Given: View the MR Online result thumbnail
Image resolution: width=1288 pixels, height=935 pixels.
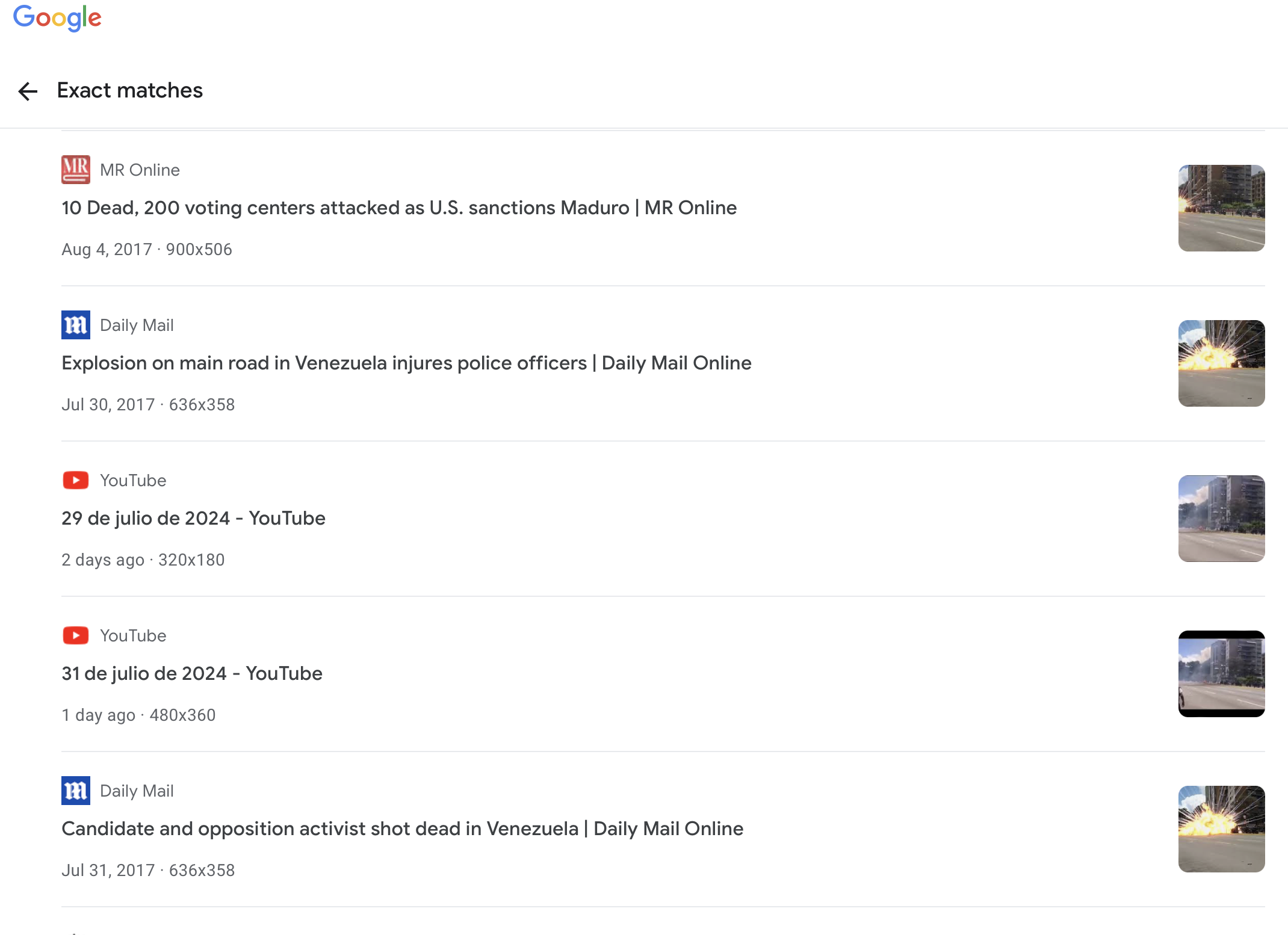Looking at the screenshot, I should pyautogui.click(x=1221, y=208).
